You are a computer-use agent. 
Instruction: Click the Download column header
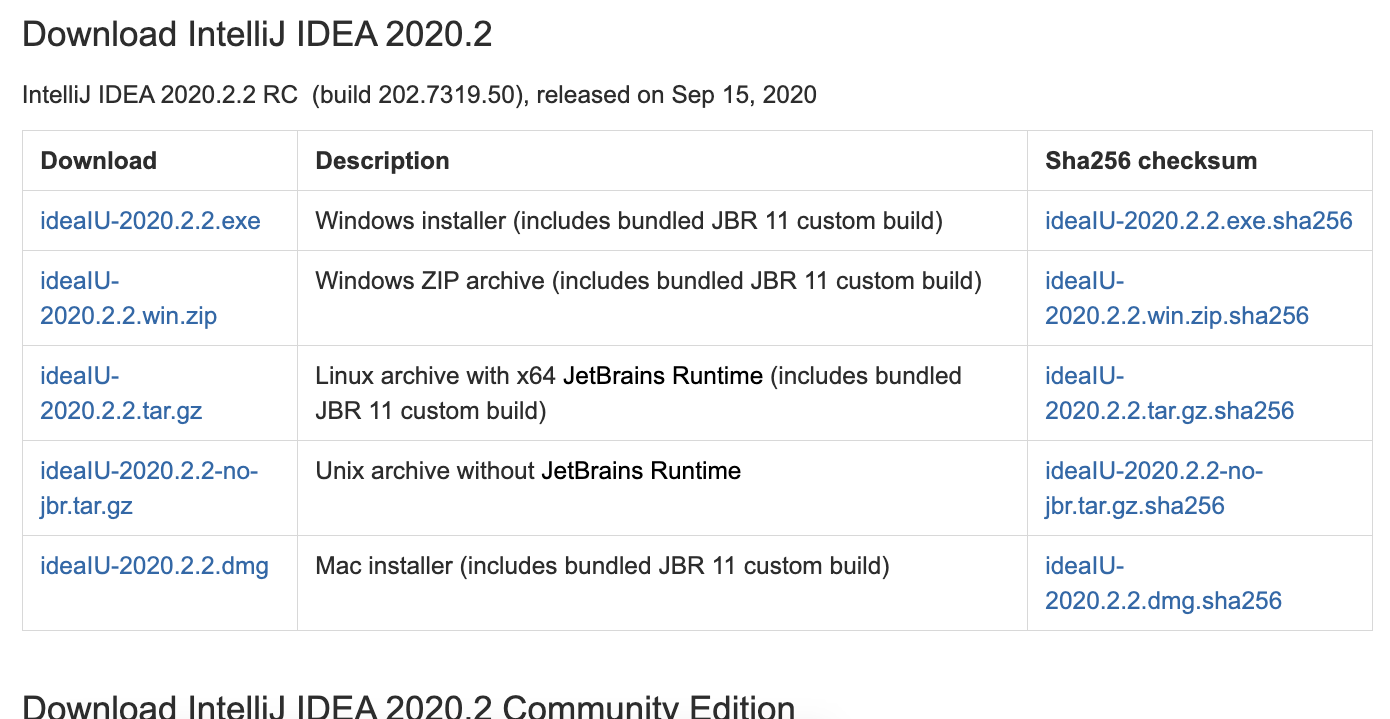click(98, 161)
